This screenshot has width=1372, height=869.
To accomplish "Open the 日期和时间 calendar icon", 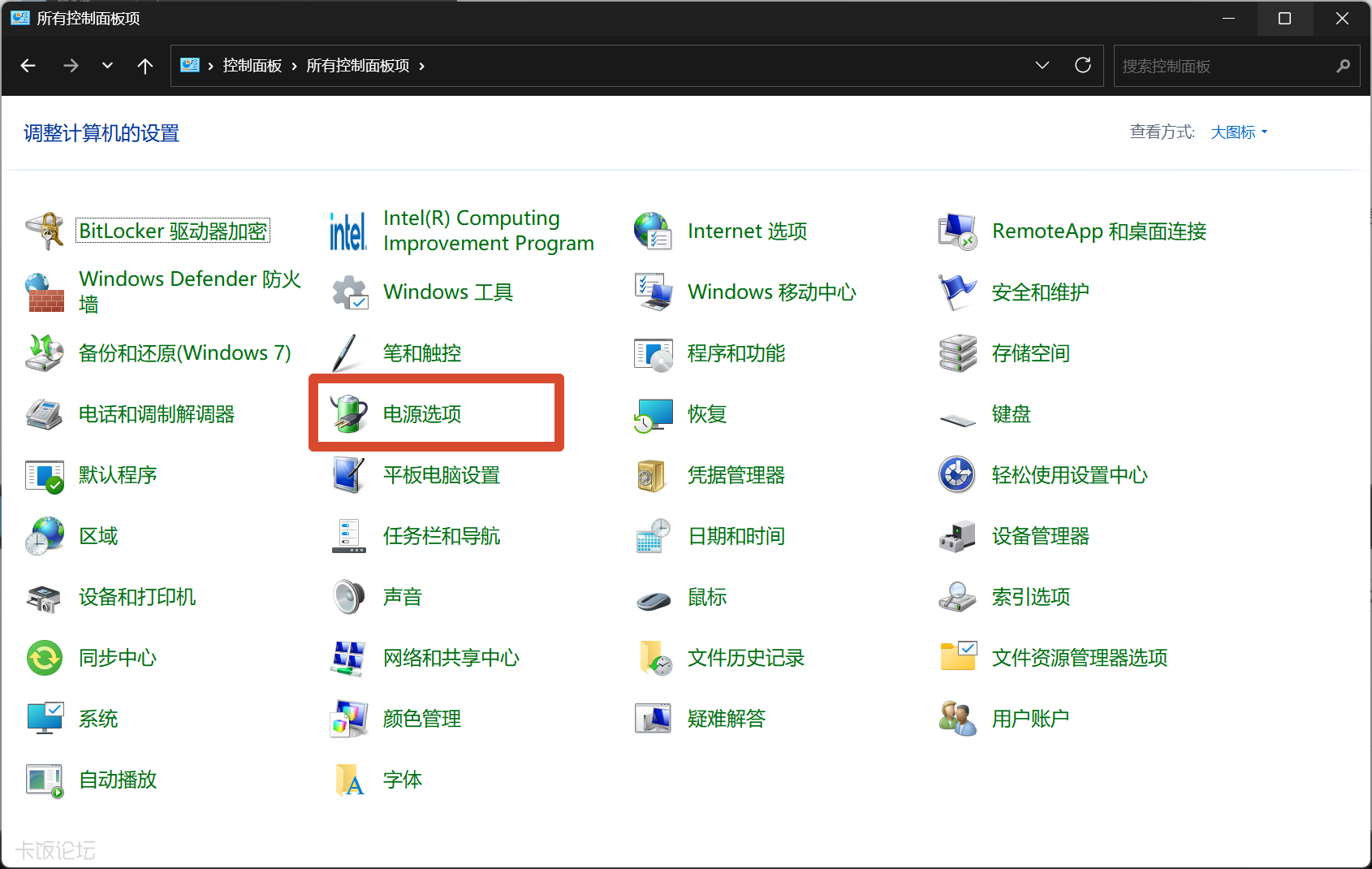I will 654,536.
